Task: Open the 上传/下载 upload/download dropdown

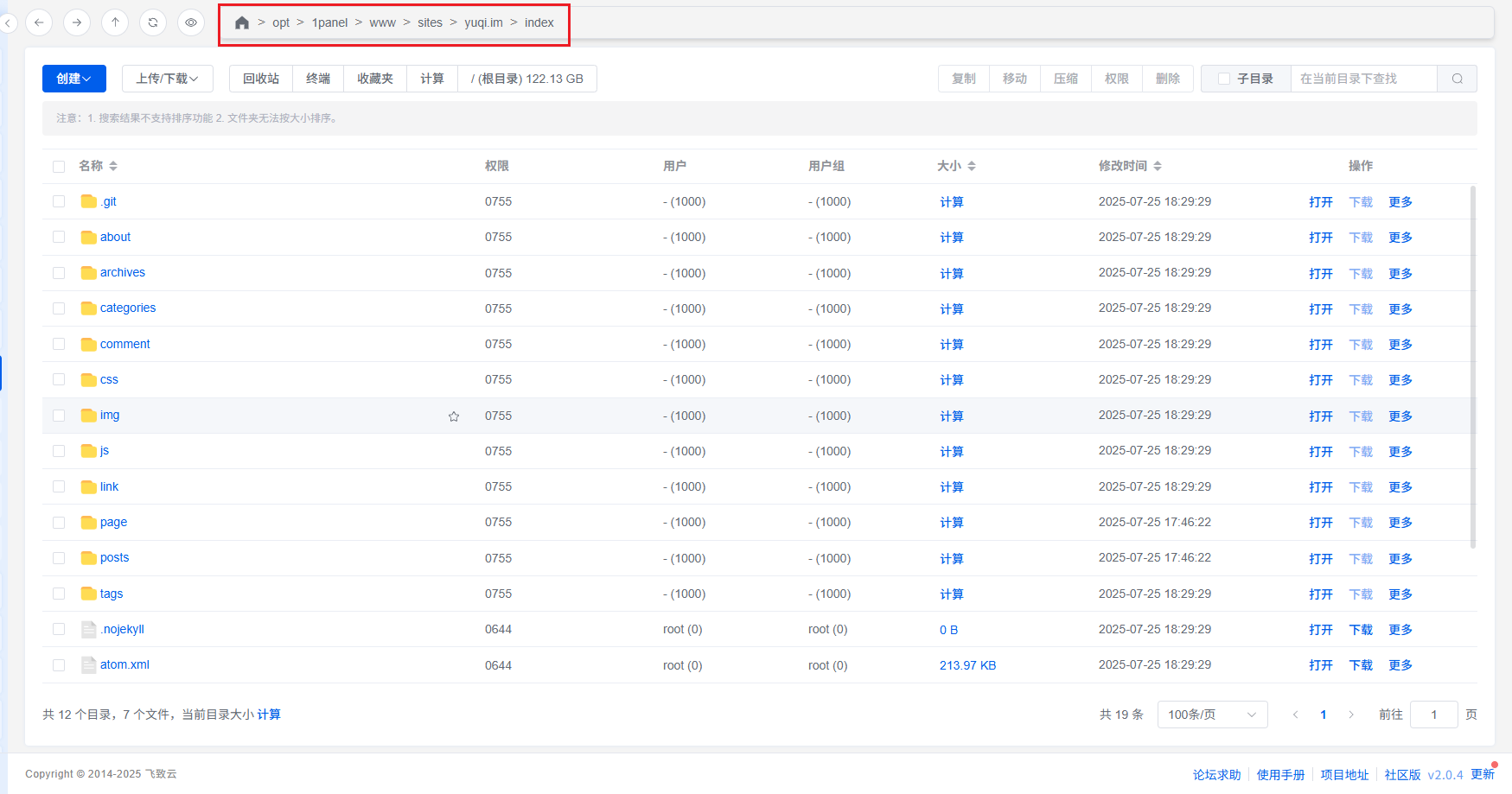Action: [x=167, y=79]
